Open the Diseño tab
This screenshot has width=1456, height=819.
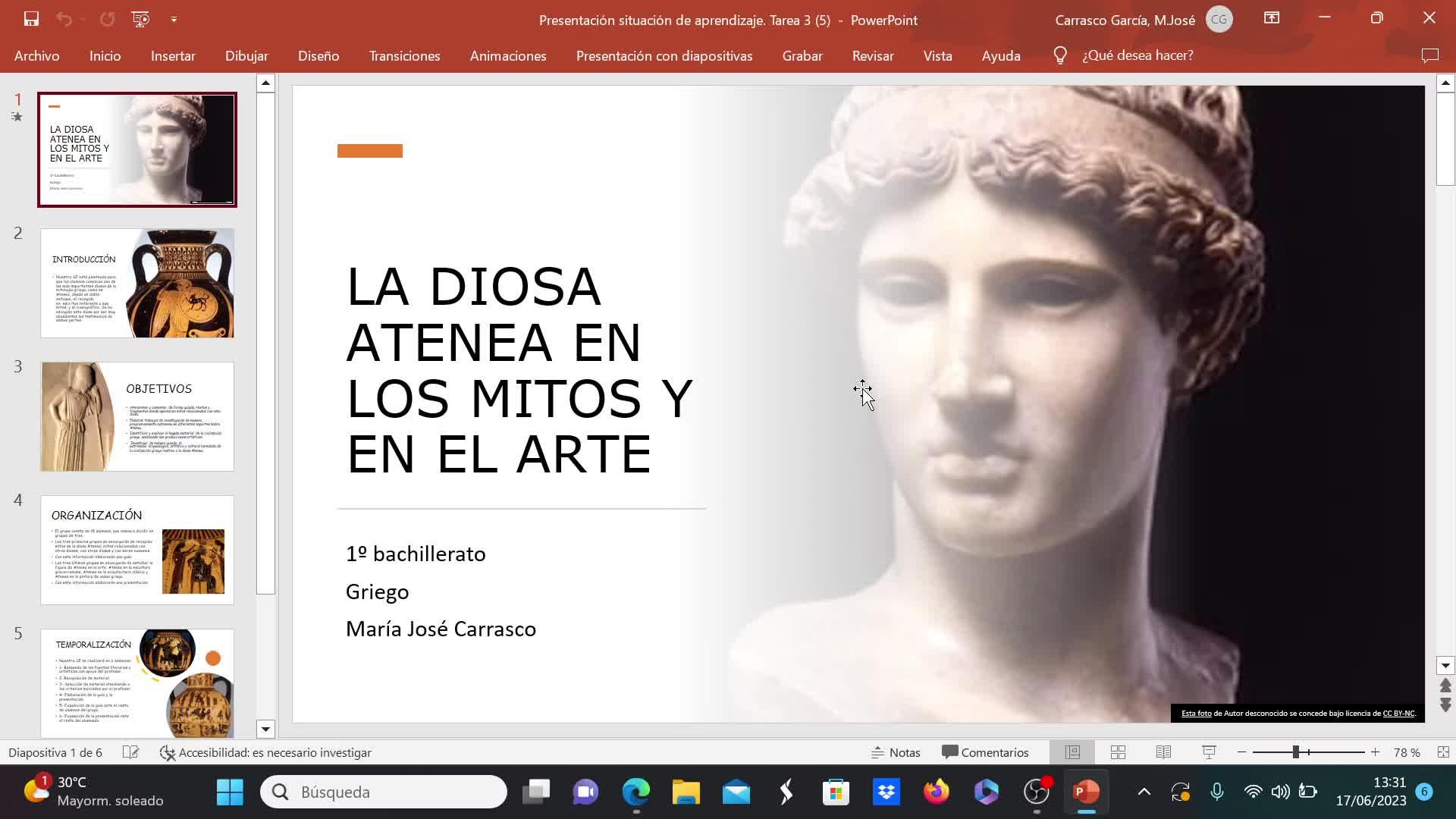318,55
